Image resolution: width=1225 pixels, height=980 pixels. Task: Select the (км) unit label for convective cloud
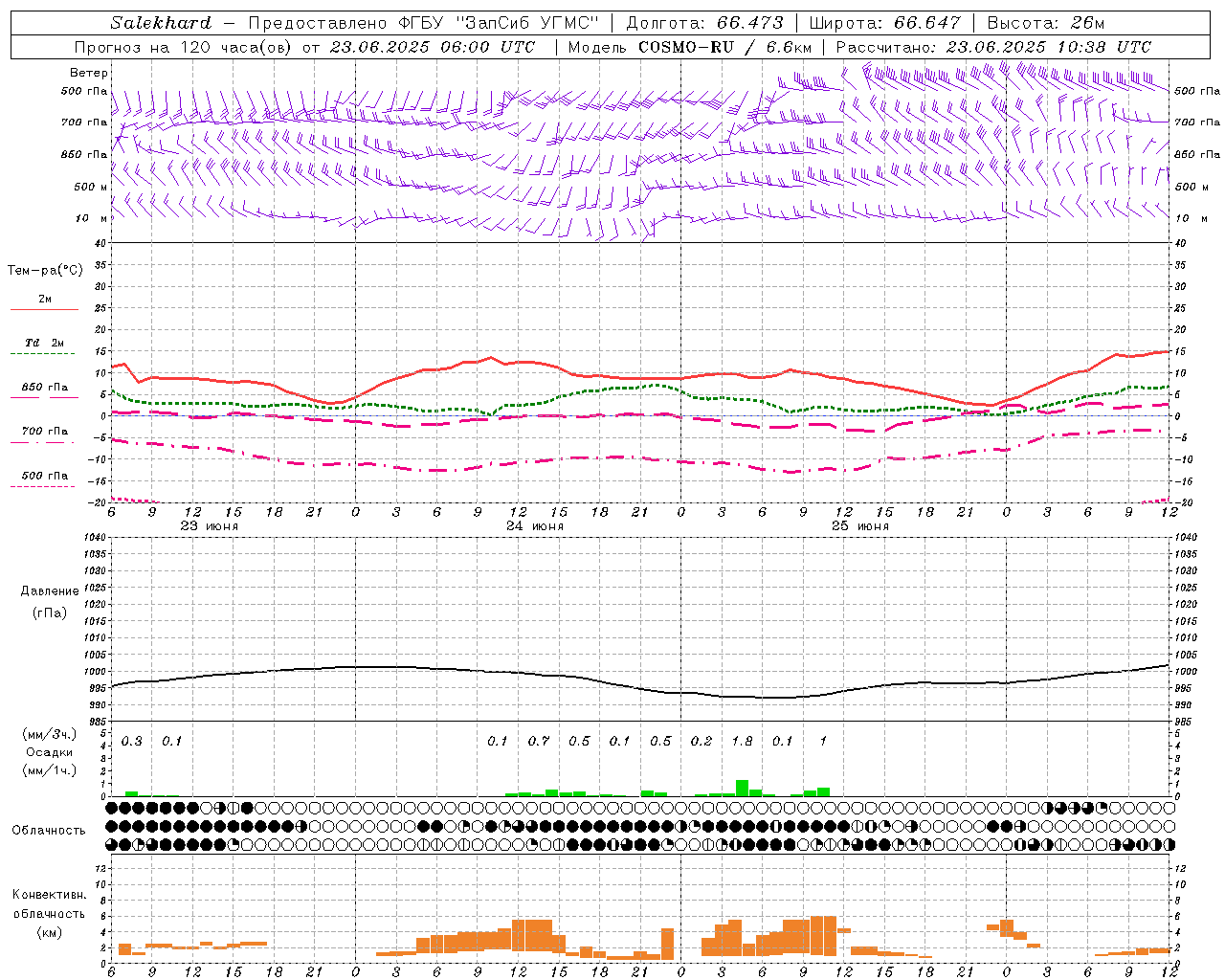point(49,932)
